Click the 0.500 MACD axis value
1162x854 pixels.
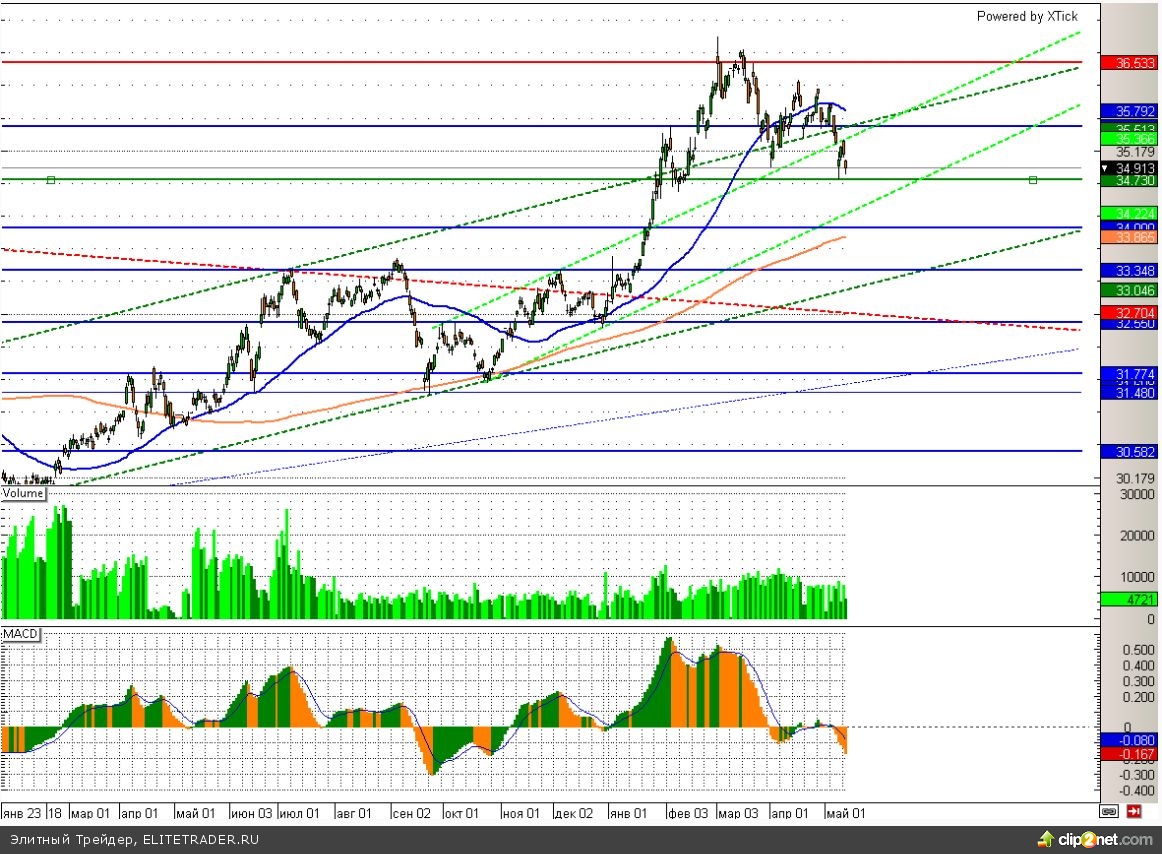1138,649
